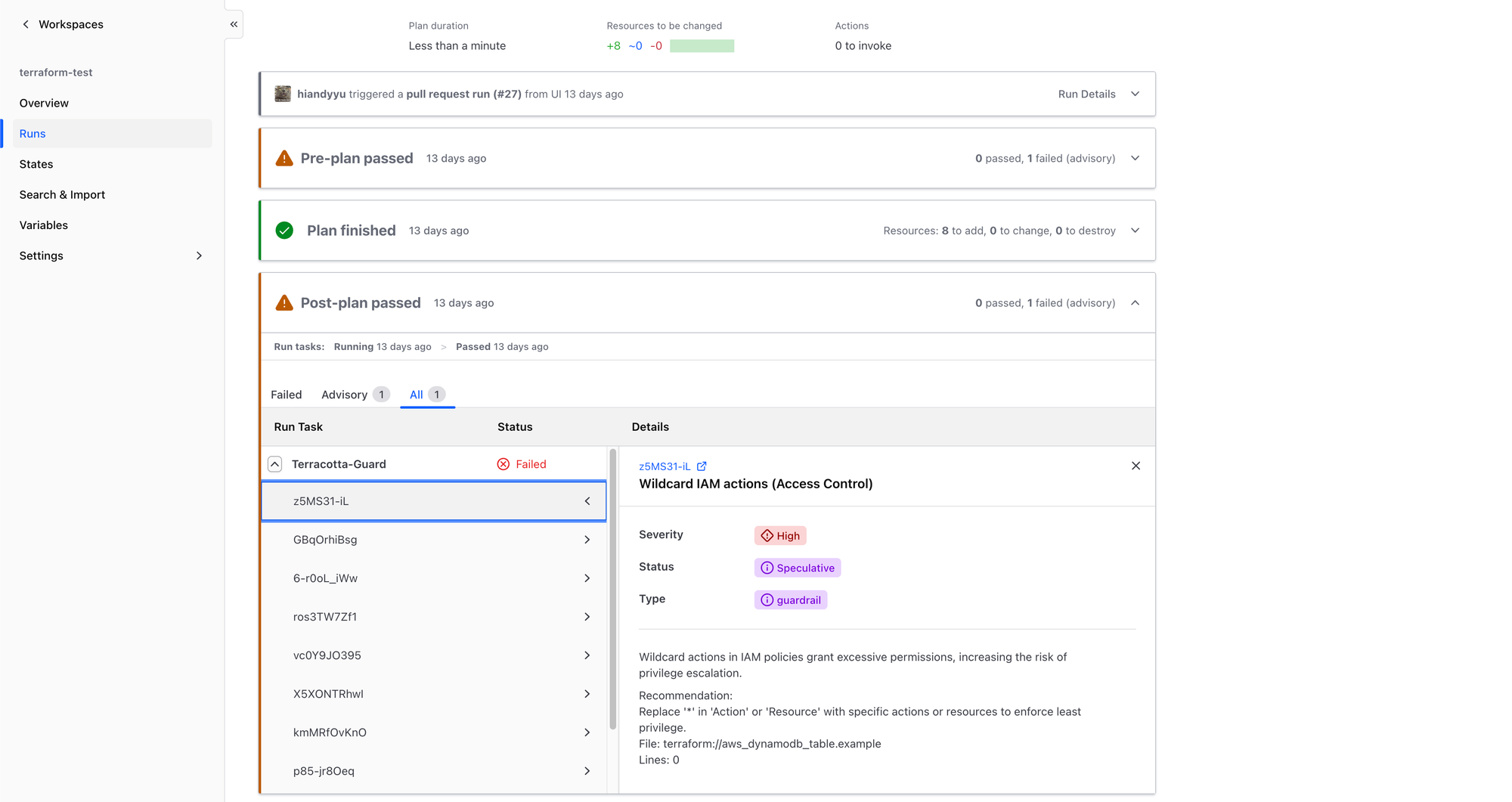1512x802 pixels.
Task: Click the green resources change bar
Action: pyautogui.click(x=702, y=46)
